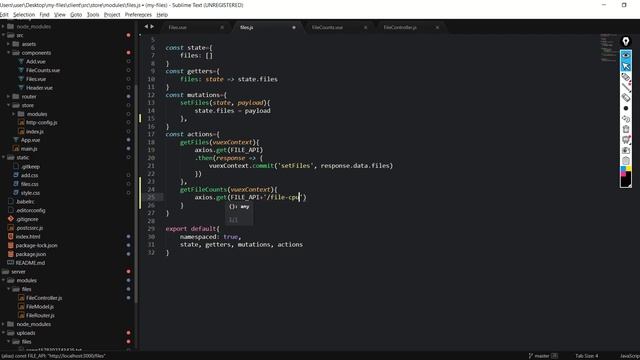
Task: Collapse the store folder
Action: 8,105
